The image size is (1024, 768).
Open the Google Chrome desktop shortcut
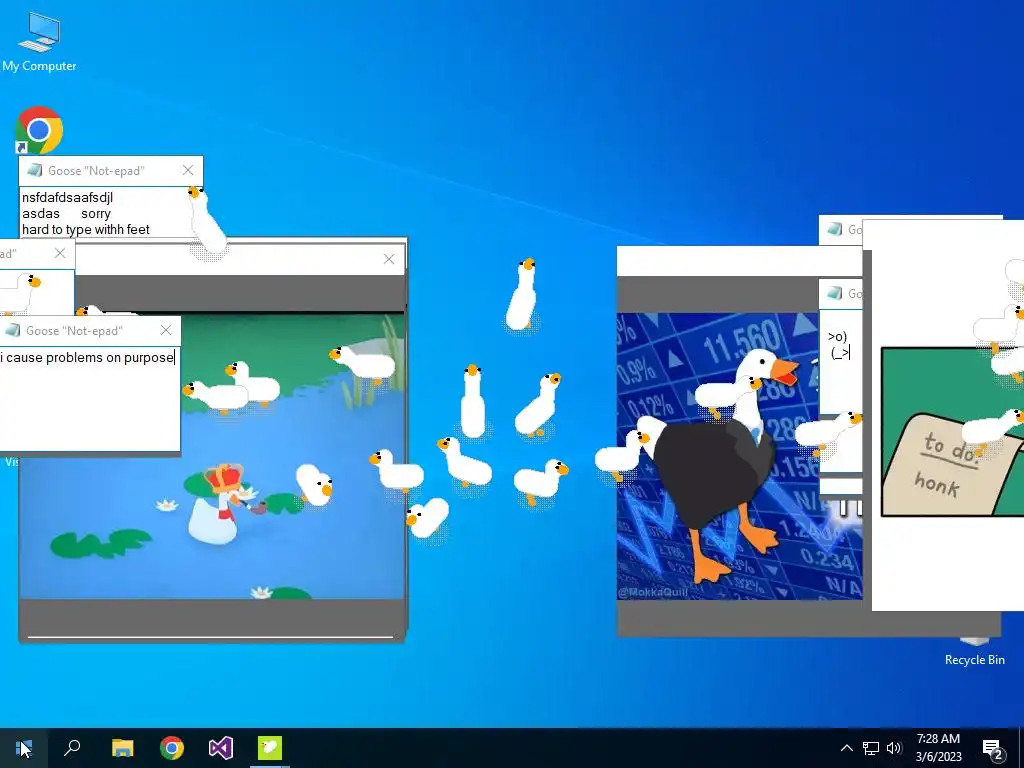point(39,130)
